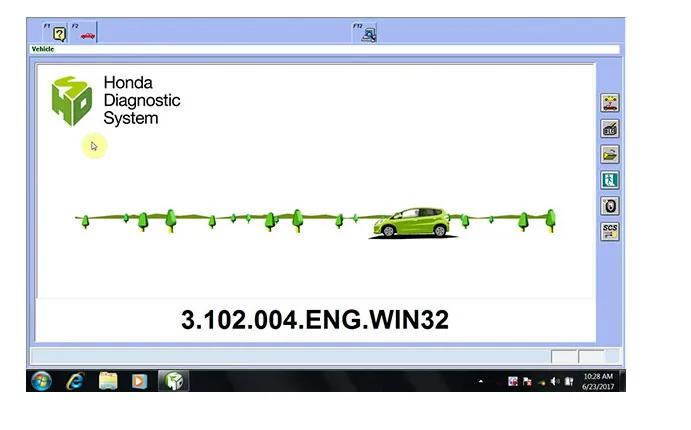Click the green exit running man icon
Viewport: 691px width, 430px height.
click(x=610, y=180)
